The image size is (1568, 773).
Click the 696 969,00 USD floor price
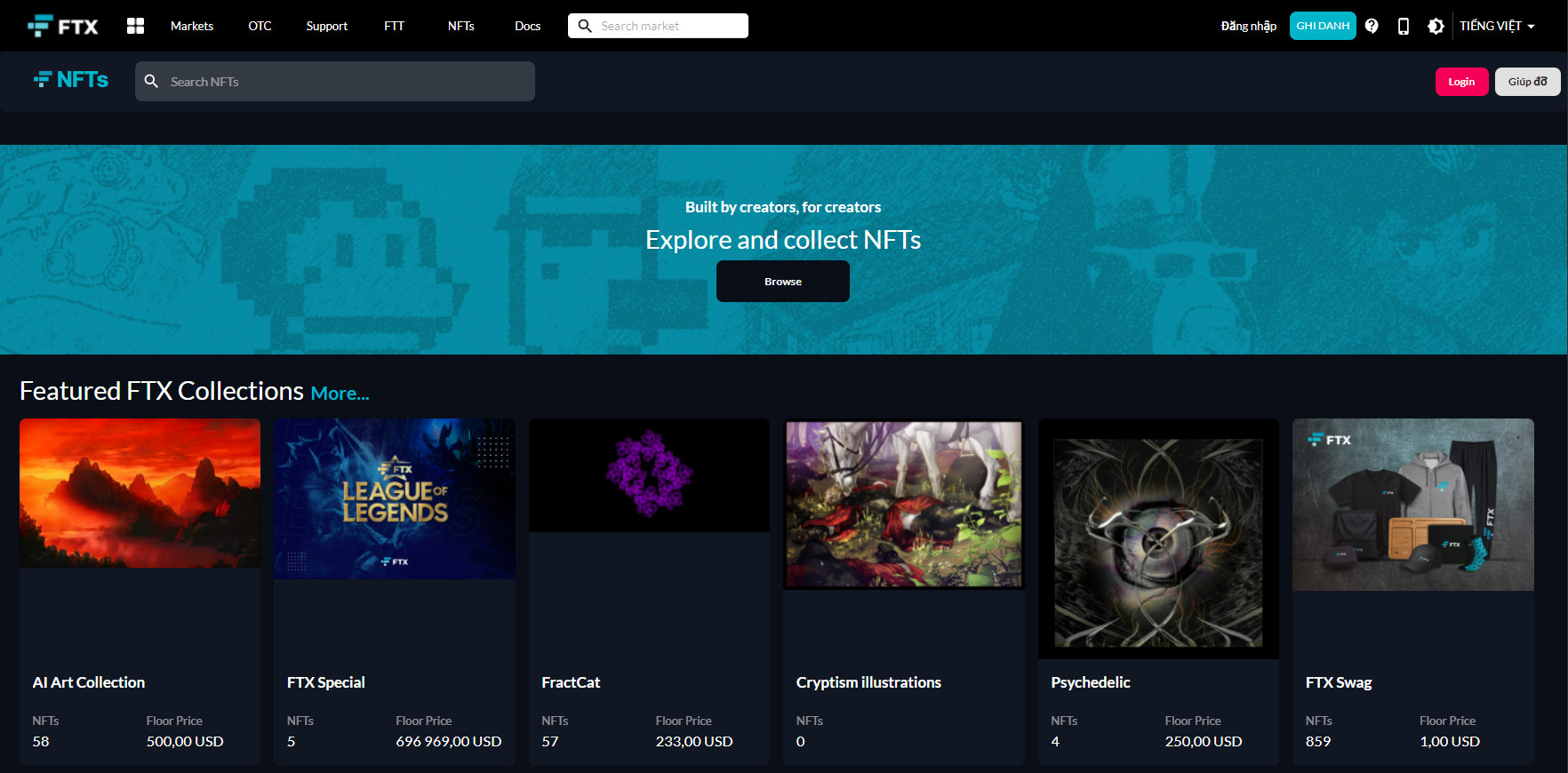click(x=449, y=741)
